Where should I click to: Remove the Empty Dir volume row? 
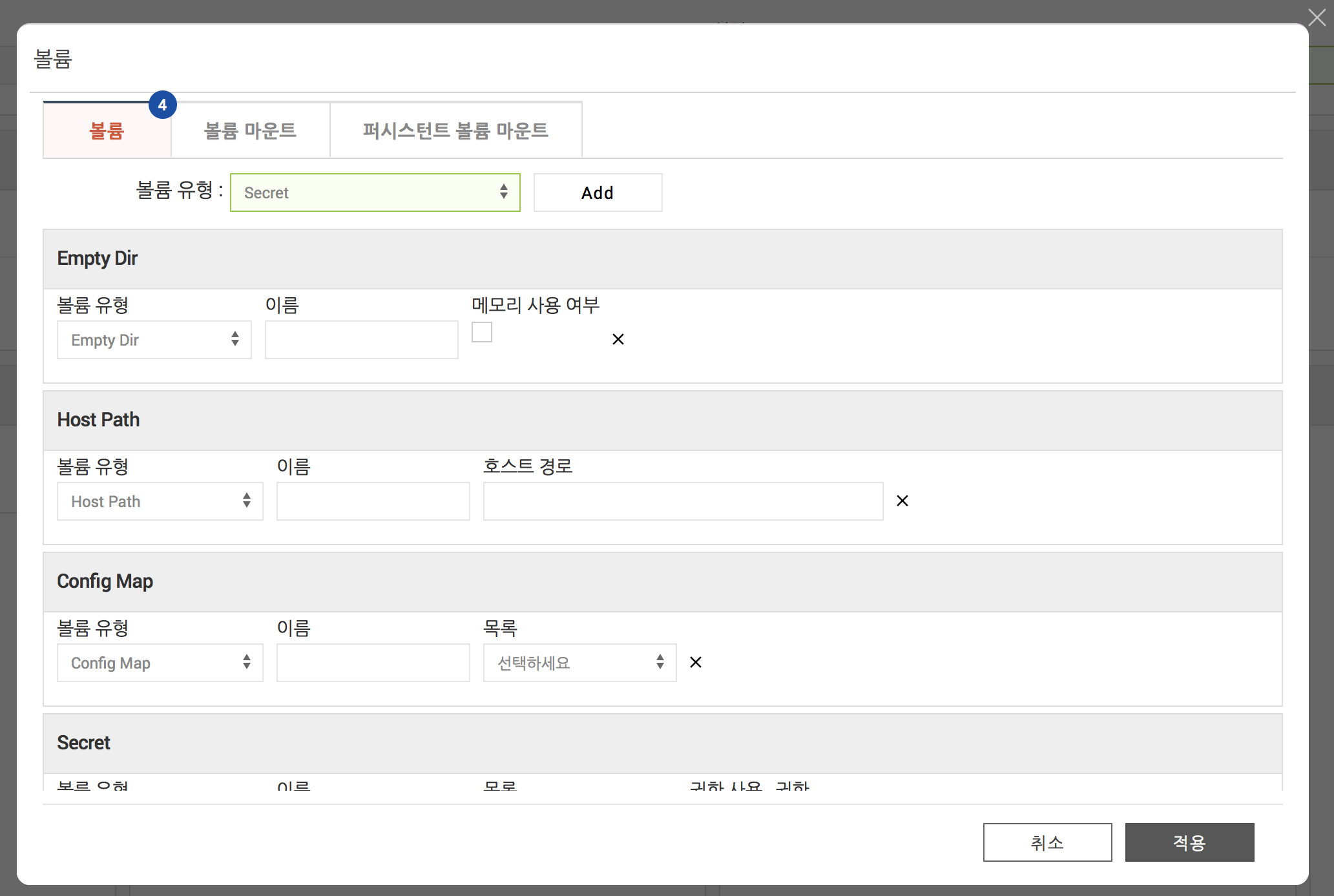pyautogui.click(x=618, y=339)
